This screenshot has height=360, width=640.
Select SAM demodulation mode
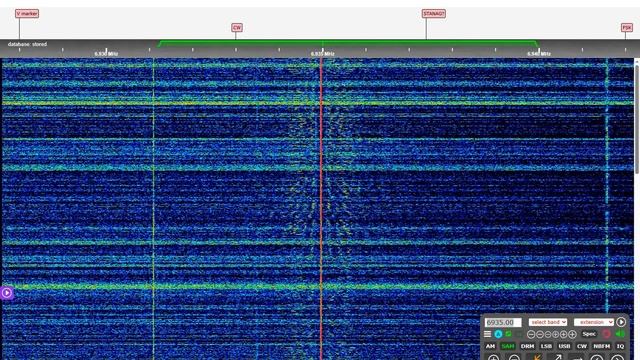(508, 346)
